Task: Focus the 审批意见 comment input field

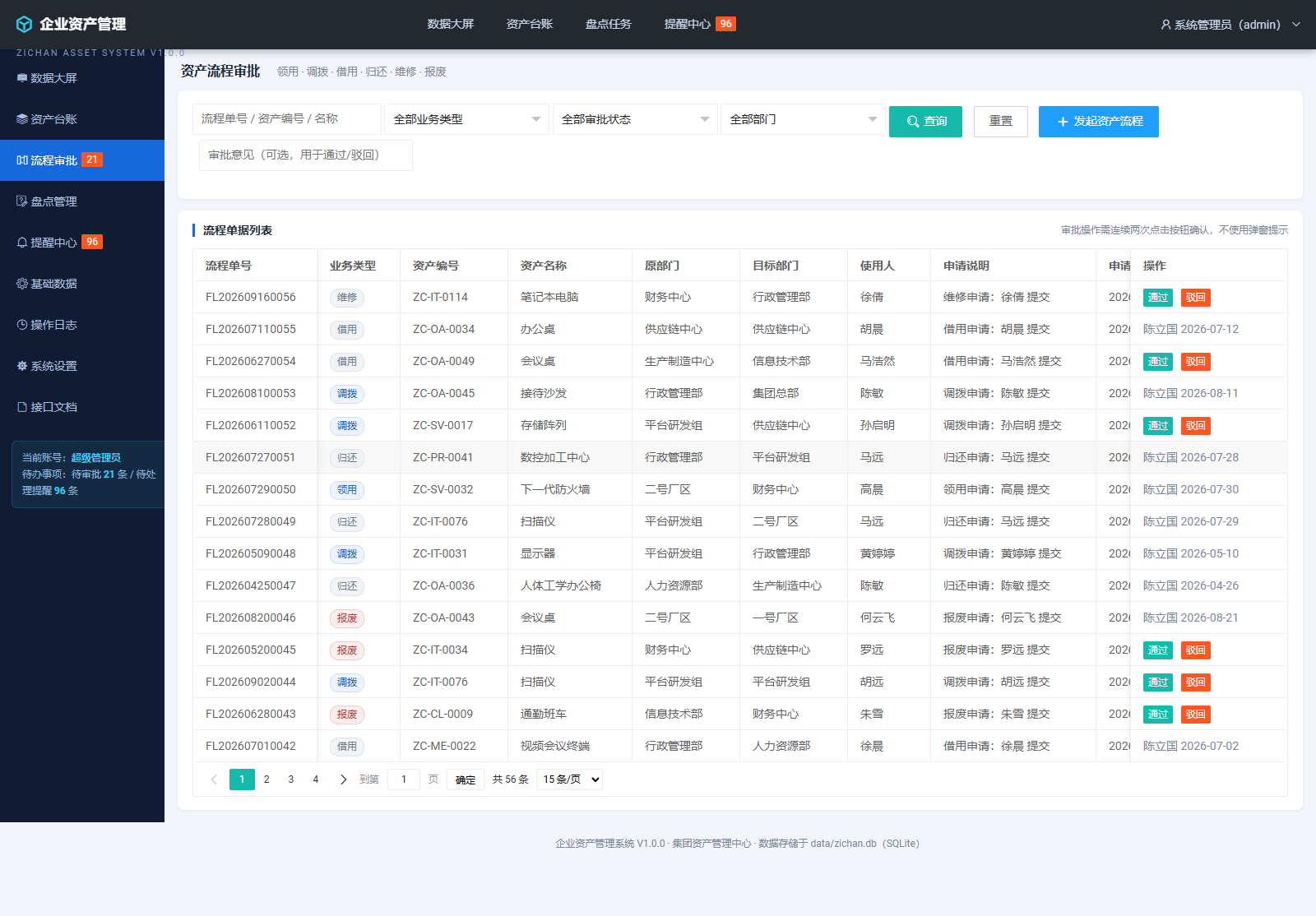Action: (306, 155)
